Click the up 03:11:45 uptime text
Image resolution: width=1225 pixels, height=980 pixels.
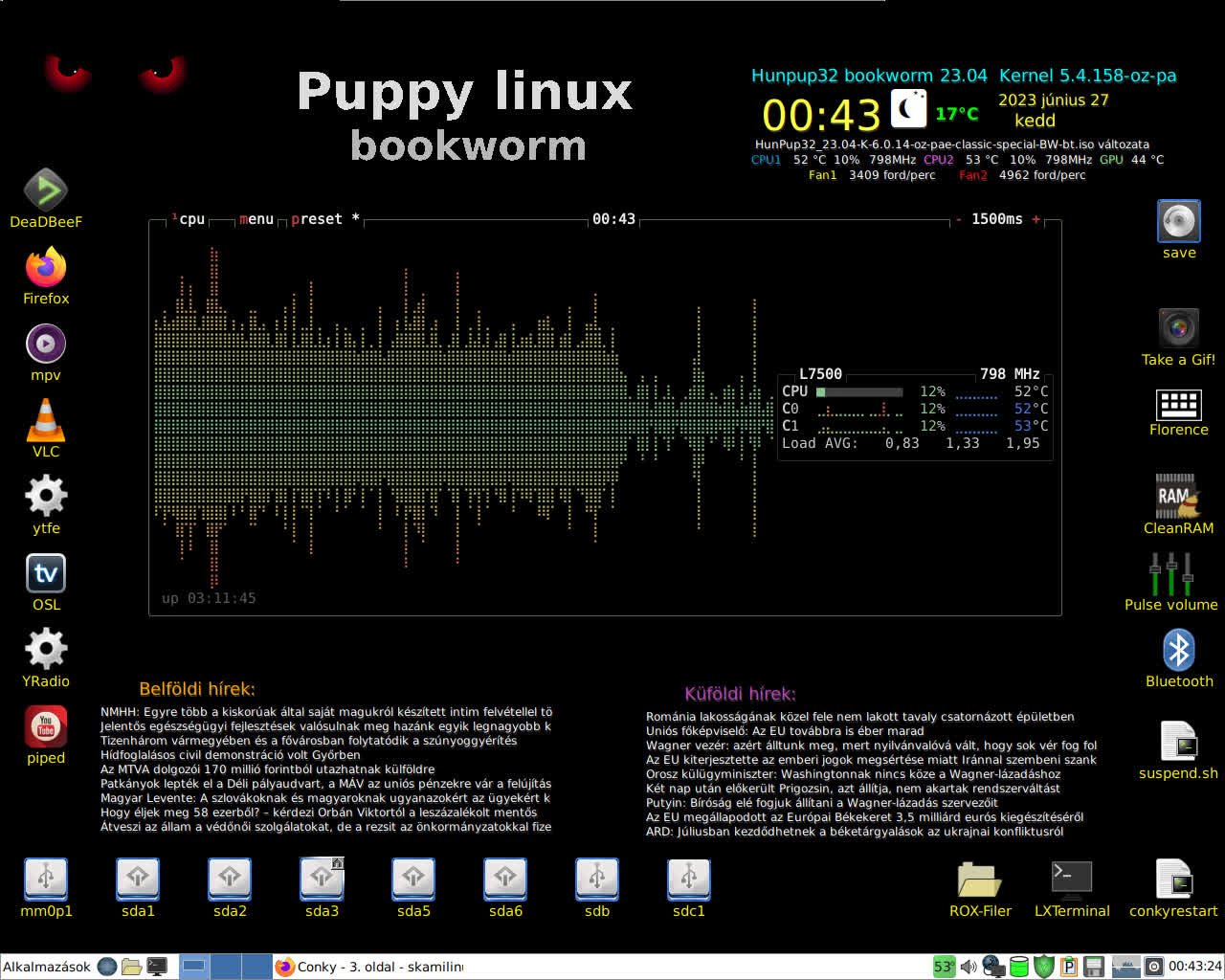(x=209, y=598)
